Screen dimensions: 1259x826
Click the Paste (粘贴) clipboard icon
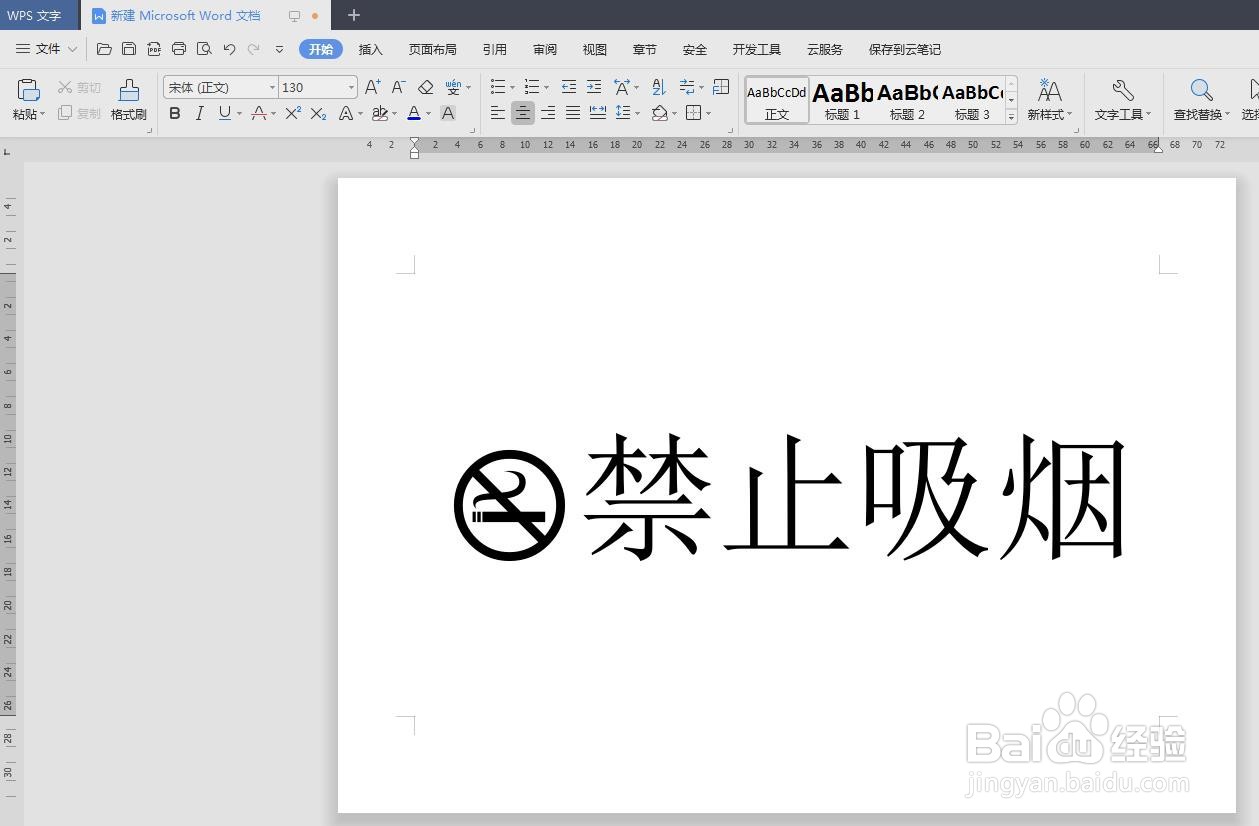(29, 90)
